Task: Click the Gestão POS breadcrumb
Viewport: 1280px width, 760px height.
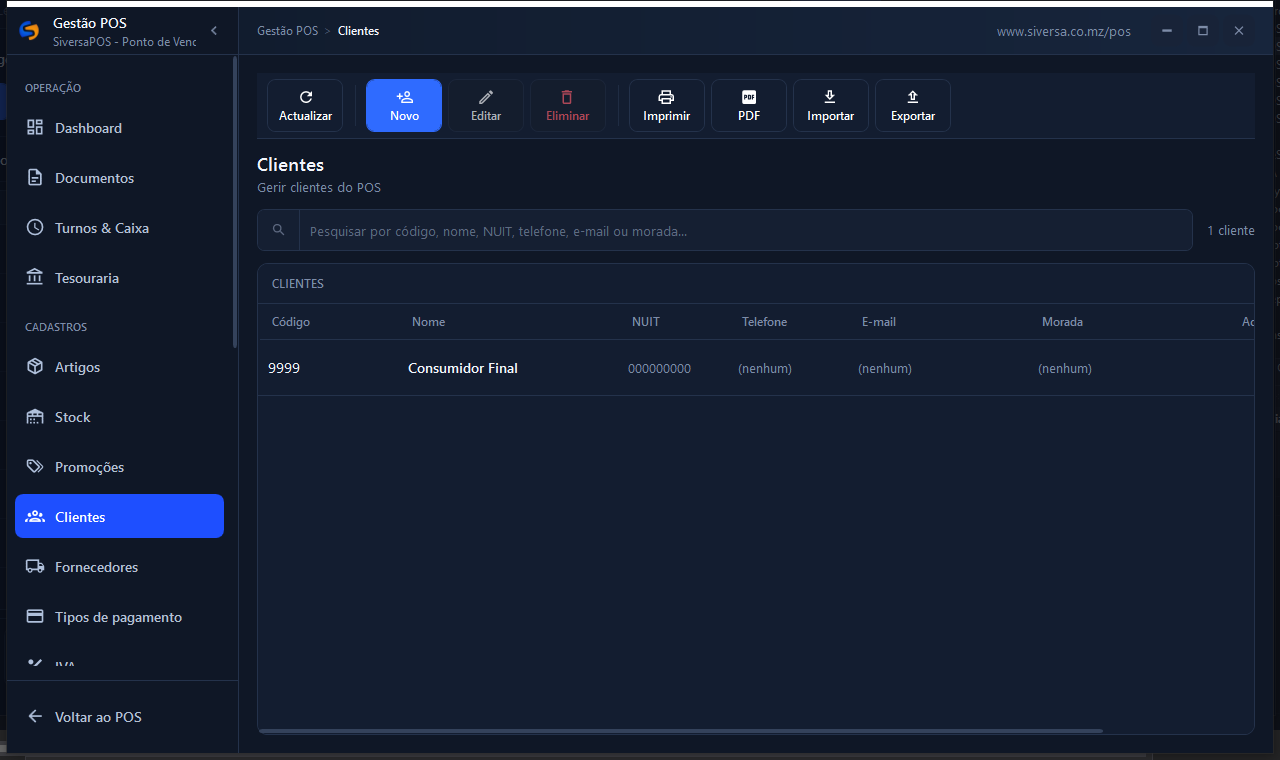Action: coord(287,31)
